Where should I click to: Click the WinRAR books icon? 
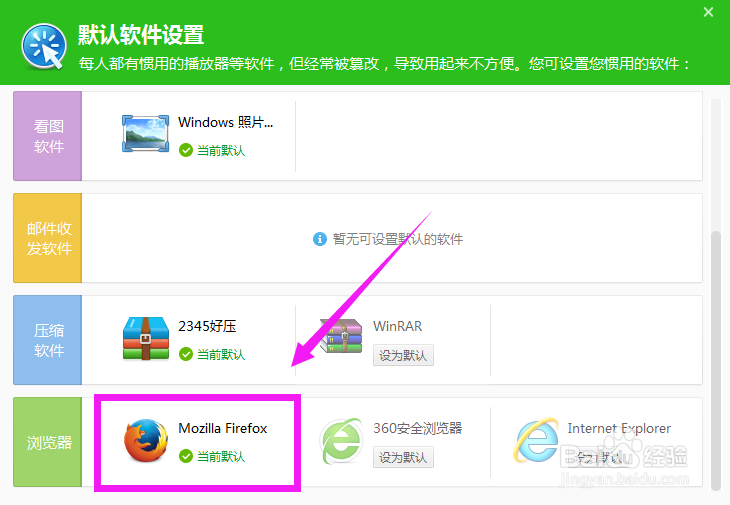341,336
